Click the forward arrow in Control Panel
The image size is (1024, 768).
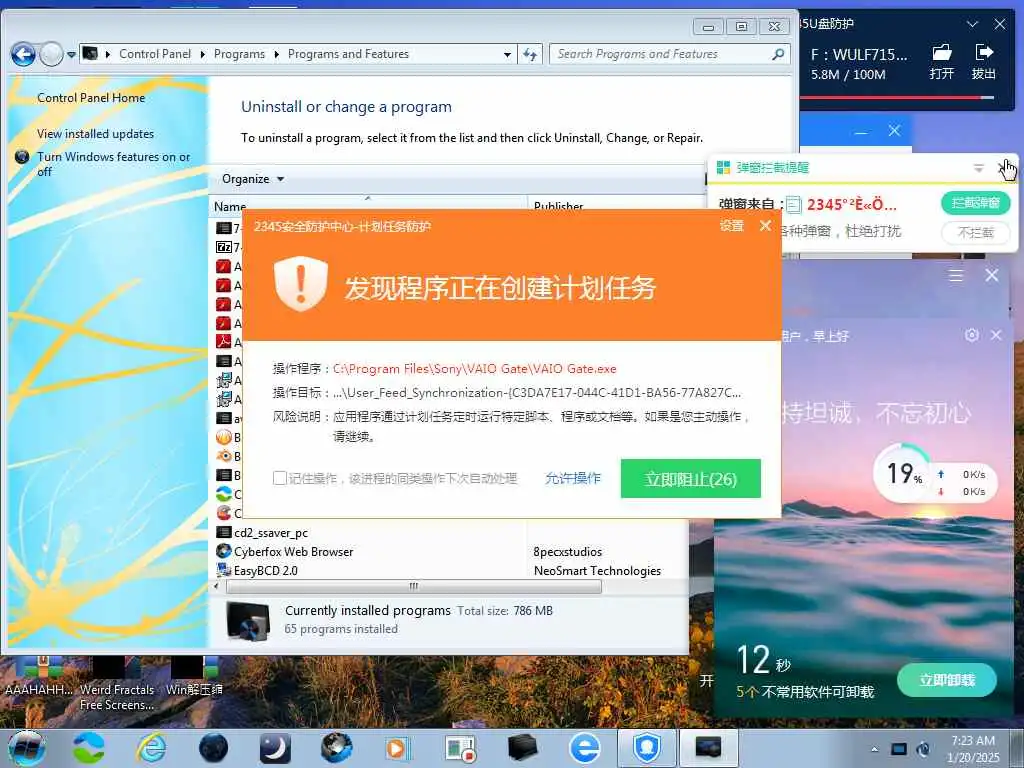(51, 54)
